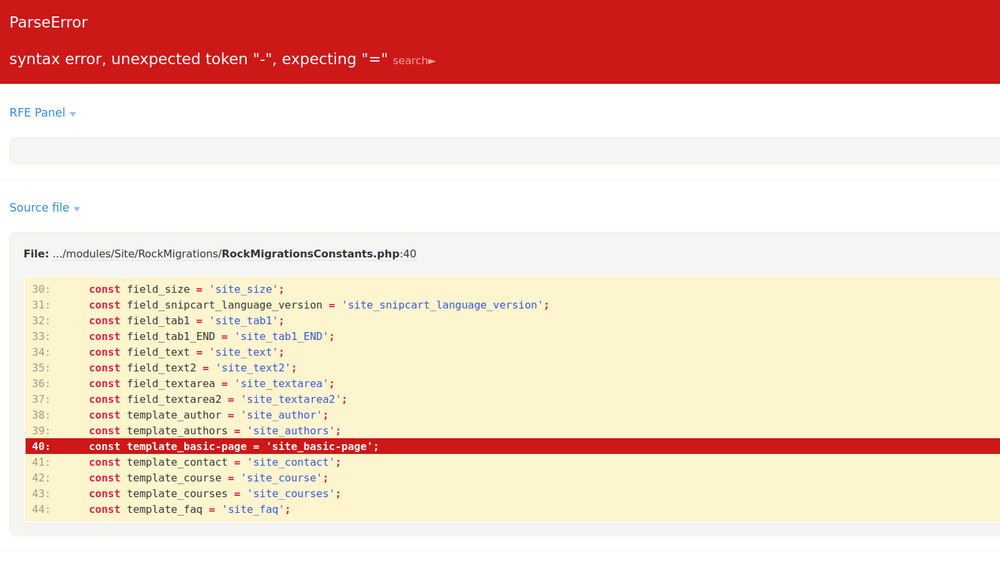
Task: Click the field_textarea2 constant line
Action: coord(217,400)
